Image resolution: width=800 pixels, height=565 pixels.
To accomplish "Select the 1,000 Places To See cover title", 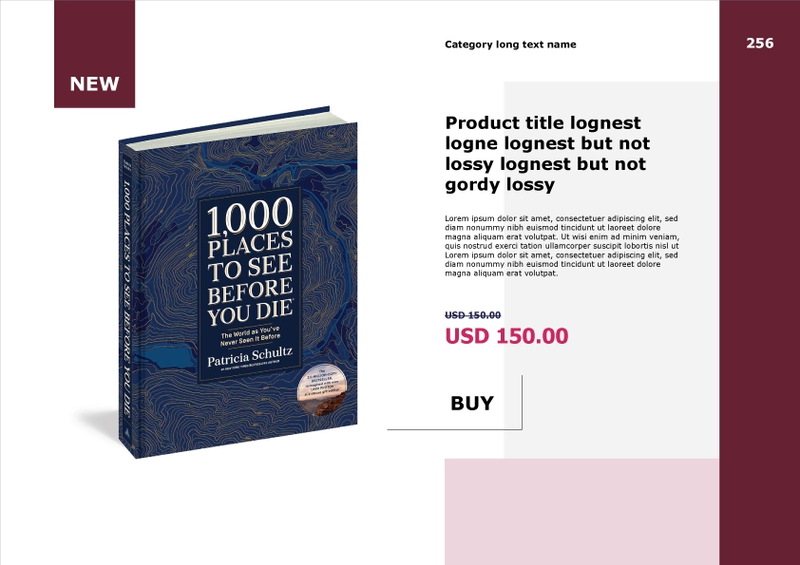I will point(250,261).
